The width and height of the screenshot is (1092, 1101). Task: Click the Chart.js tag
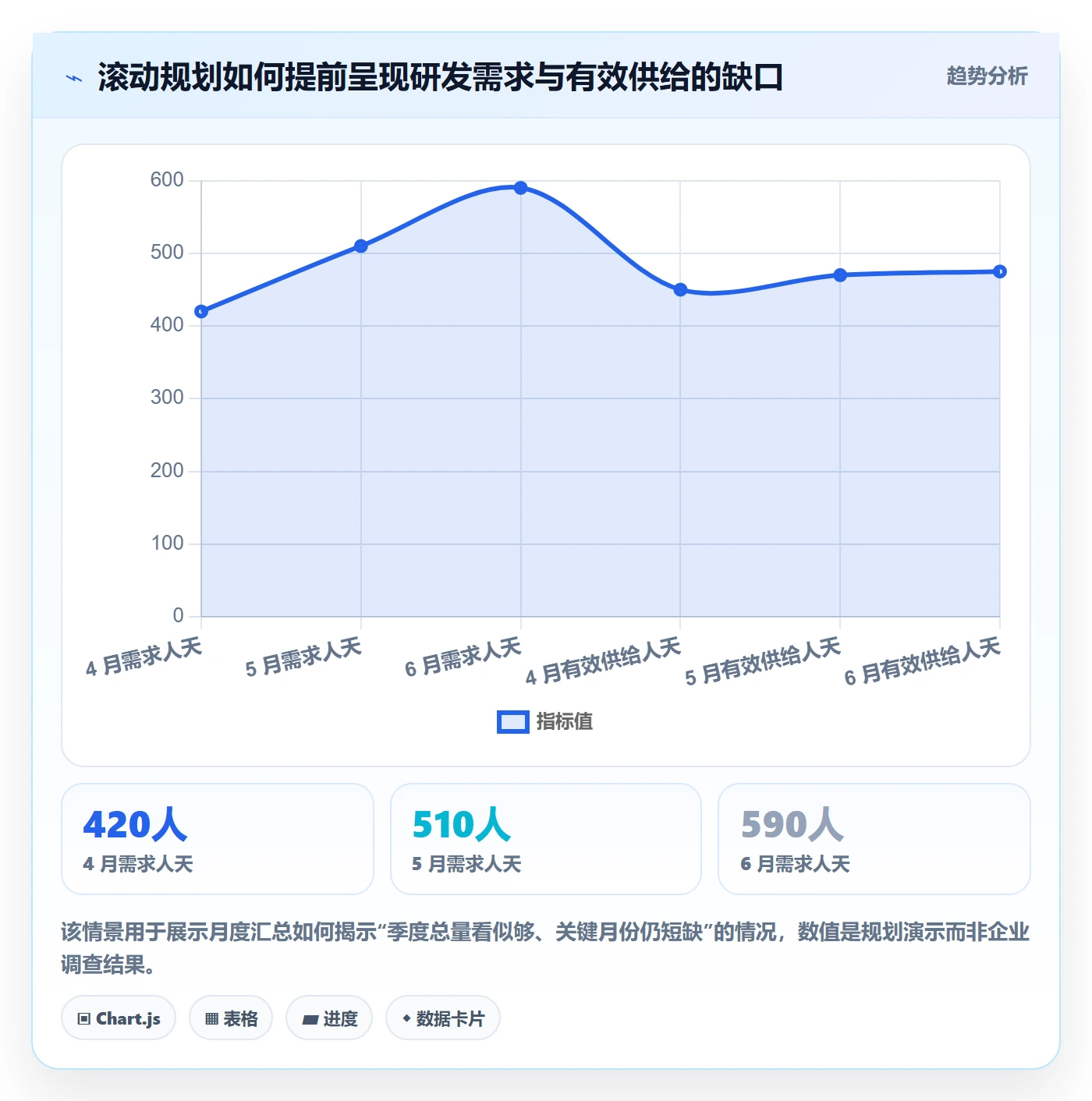[x=119, y=1018]
